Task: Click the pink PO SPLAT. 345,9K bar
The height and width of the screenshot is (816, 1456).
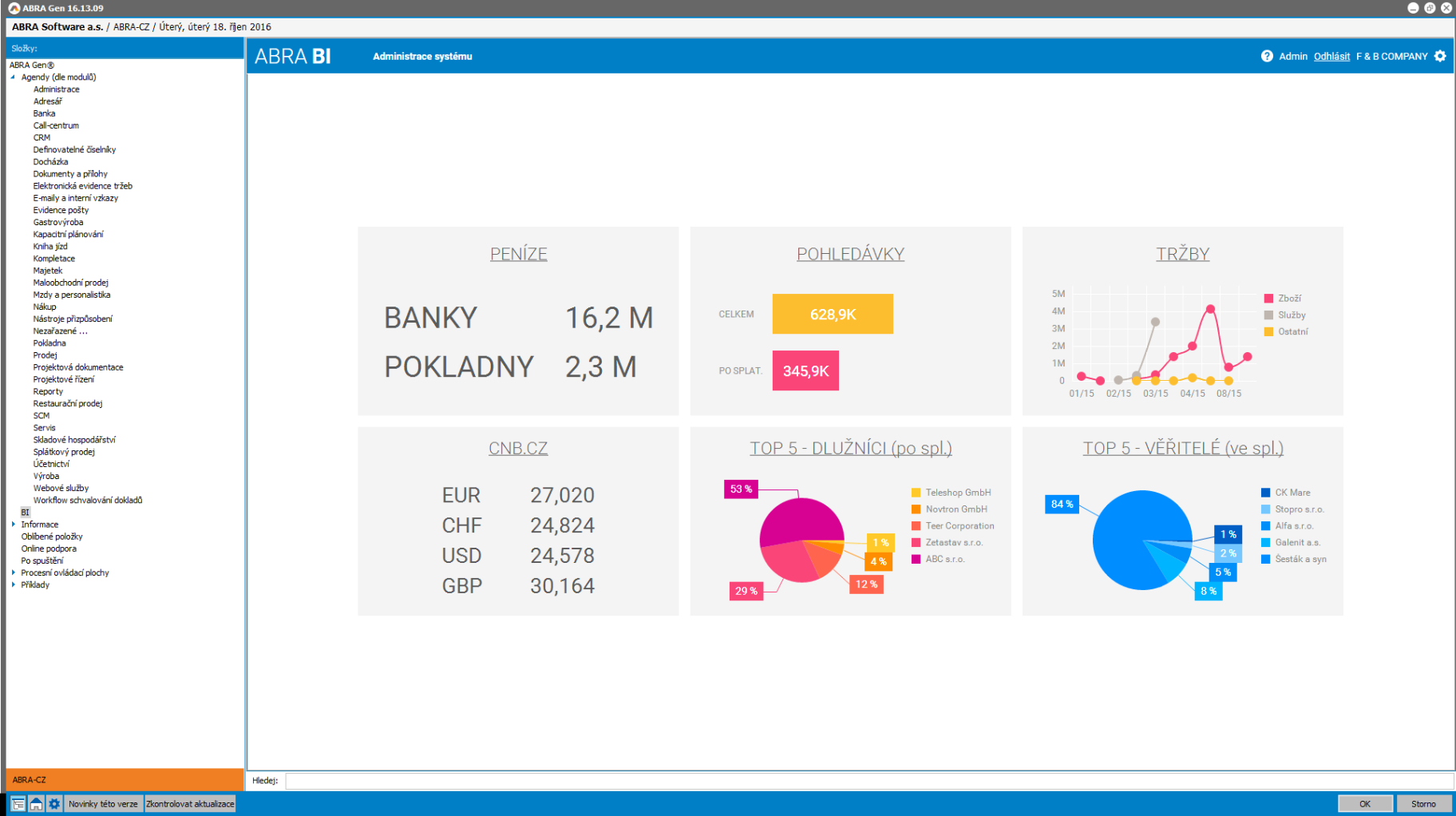Action: 805,370
